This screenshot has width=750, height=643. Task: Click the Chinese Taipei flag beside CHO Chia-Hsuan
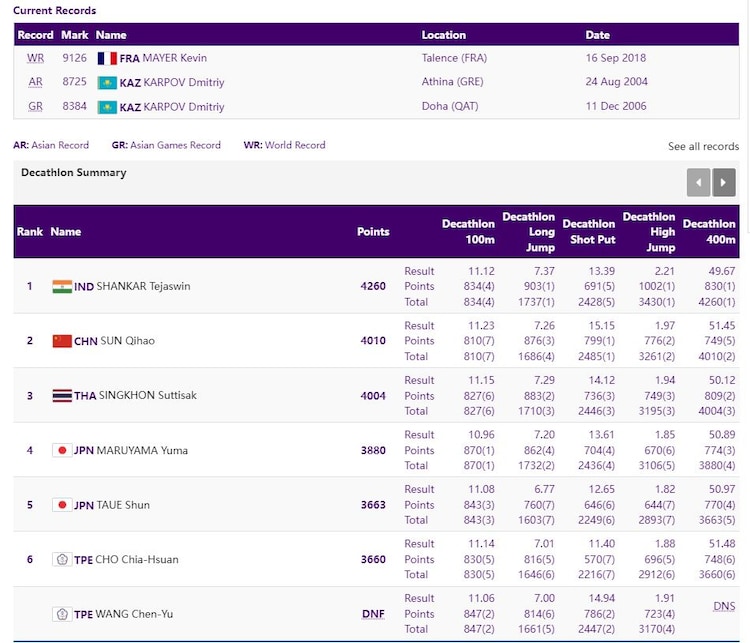pos(62,559)
